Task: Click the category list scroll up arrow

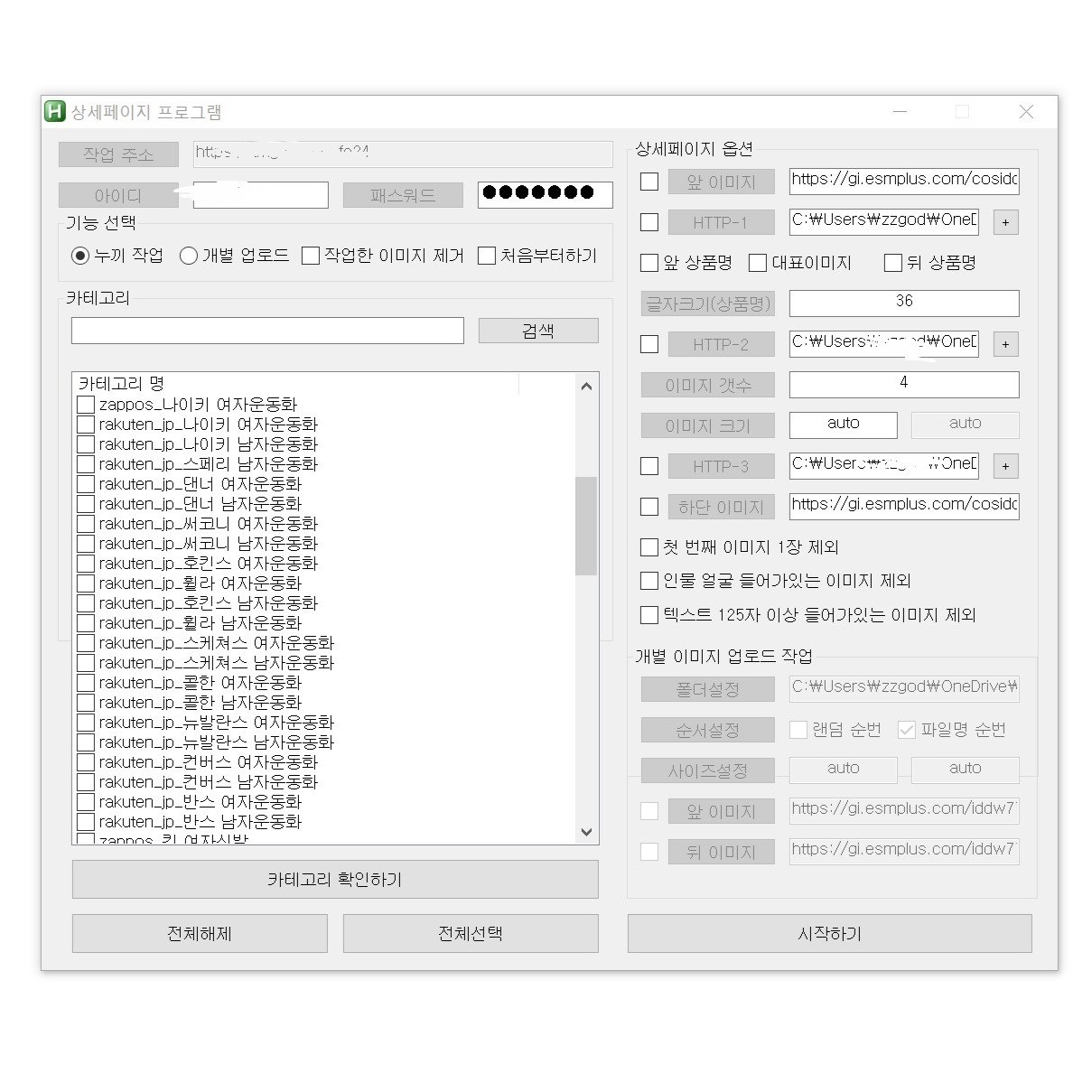Action: click(x=586, y=387)
